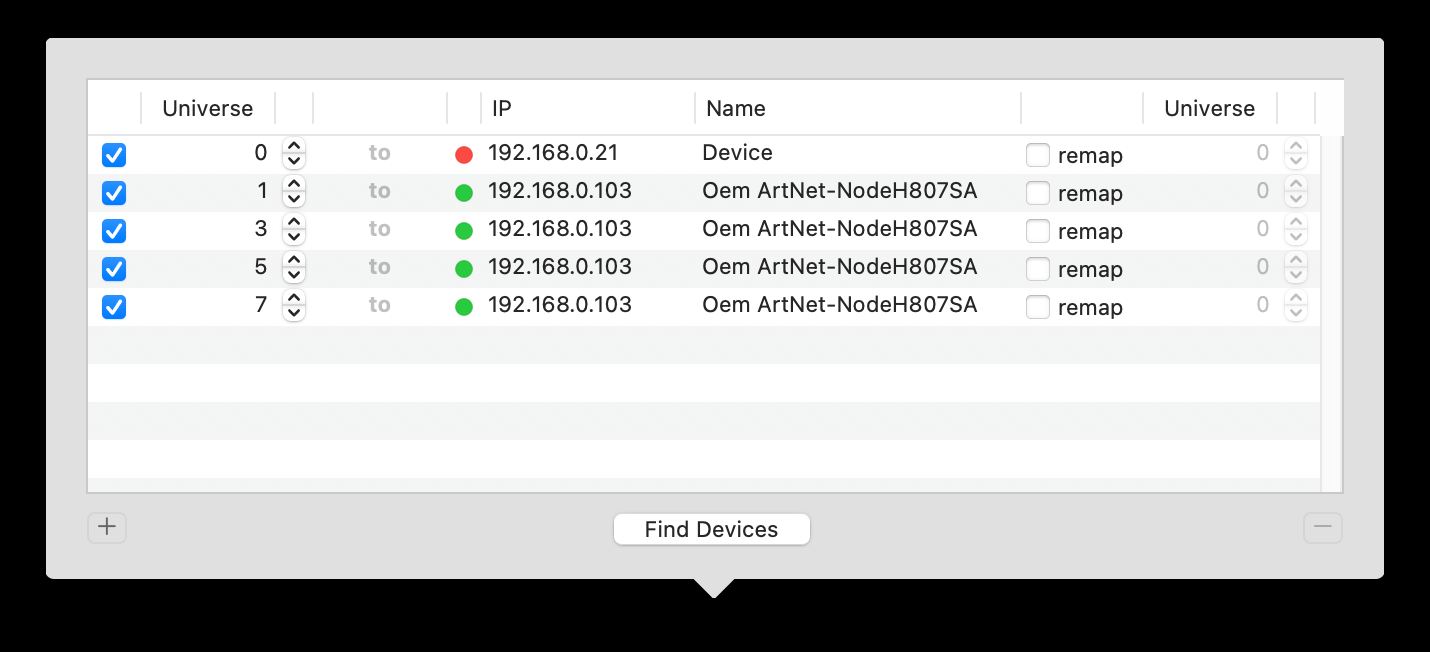
Task: Click green status dot in universe 3 row
Action: coord(464,231)
